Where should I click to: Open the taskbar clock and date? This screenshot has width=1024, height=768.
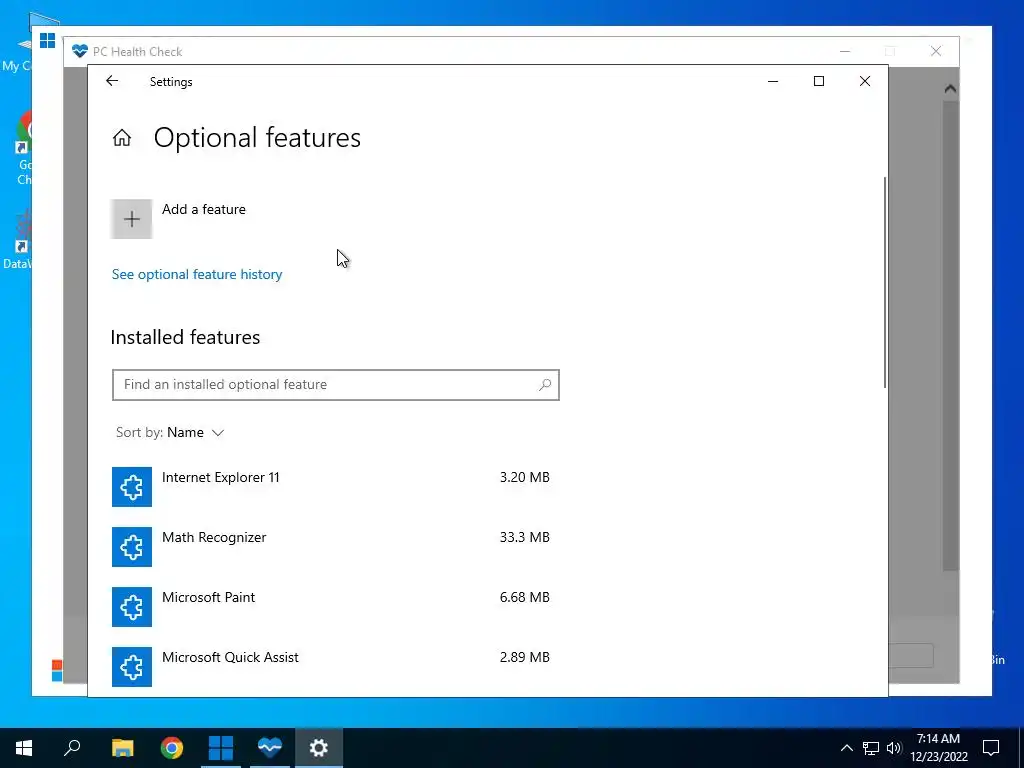coord(938,748)
